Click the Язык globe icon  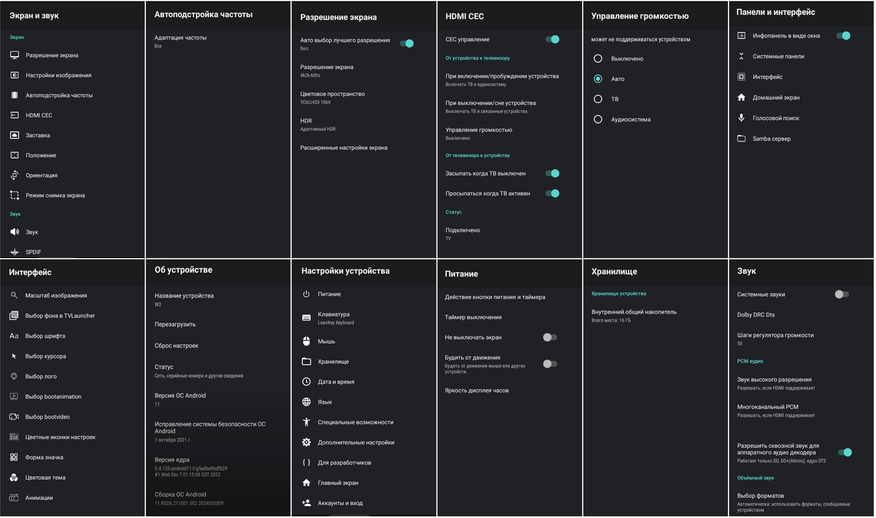pos(306,402)
